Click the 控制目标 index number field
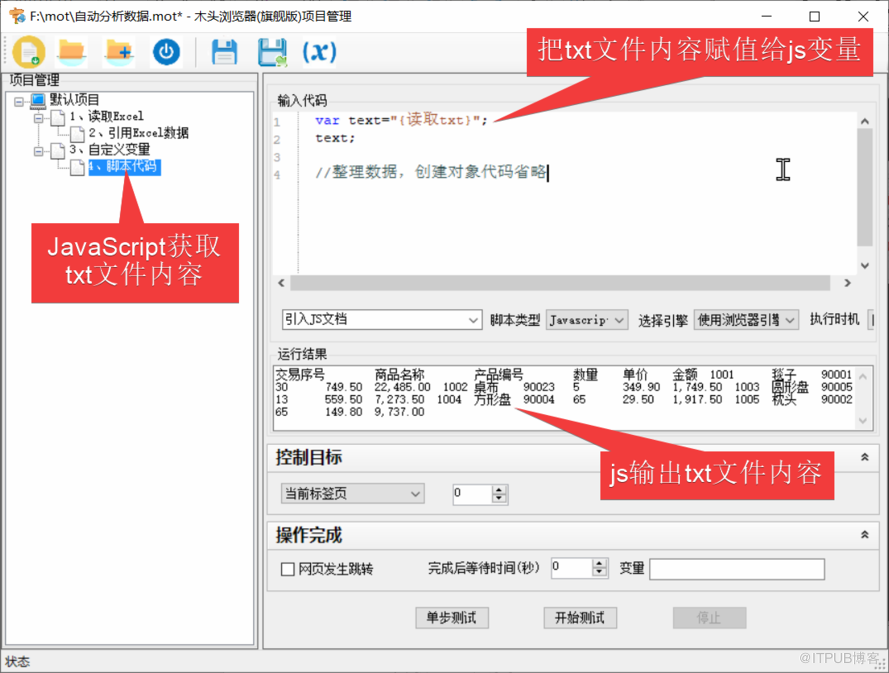The height and width of the screenshot is (673, 889). coord(472,494)
